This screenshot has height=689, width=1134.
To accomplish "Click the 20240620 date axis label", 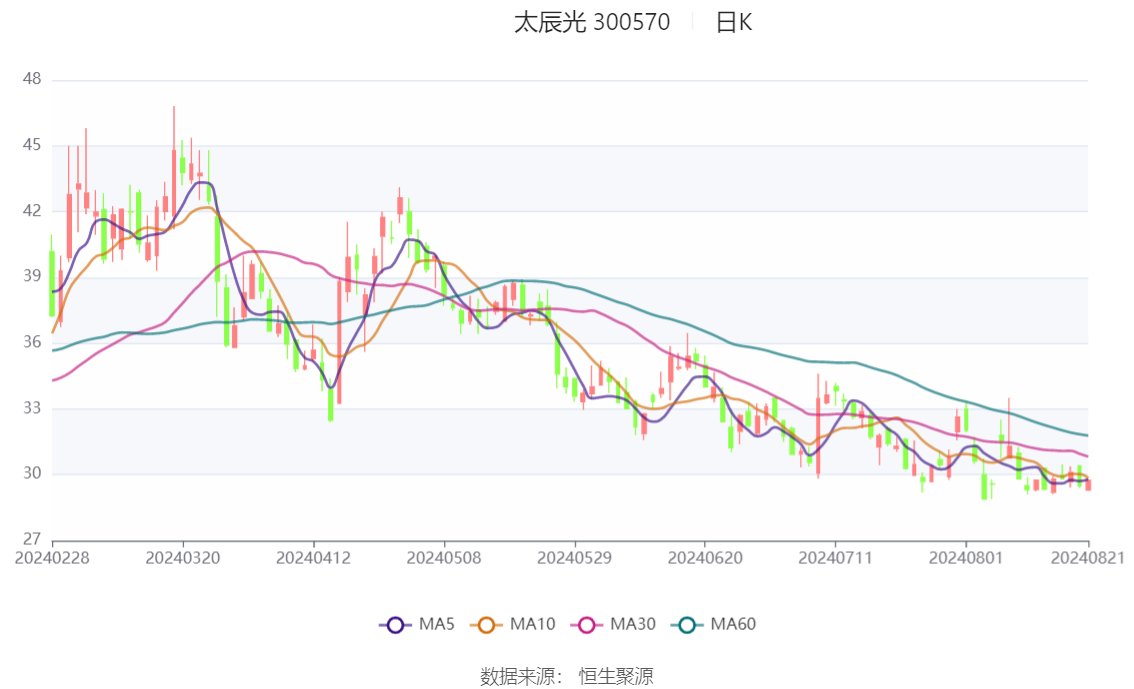I will [x=705, y=558].
